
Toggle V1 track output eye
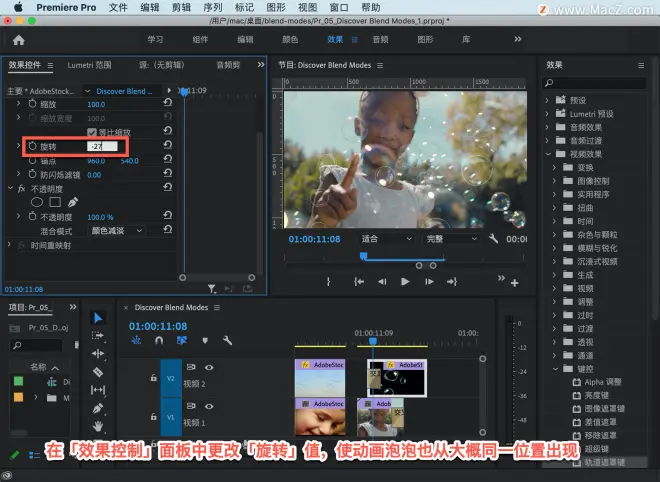point(209,406)
